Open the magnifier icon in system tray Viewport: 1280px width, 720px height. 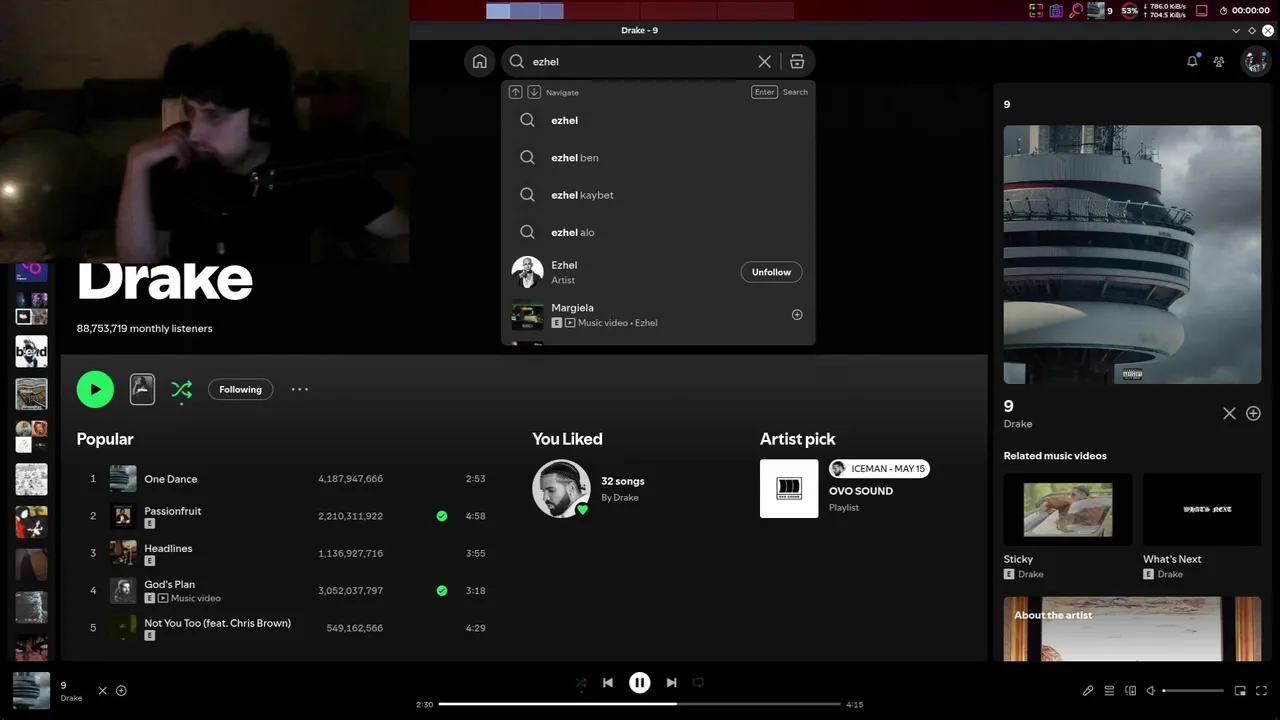click(x=1076, y=11)
